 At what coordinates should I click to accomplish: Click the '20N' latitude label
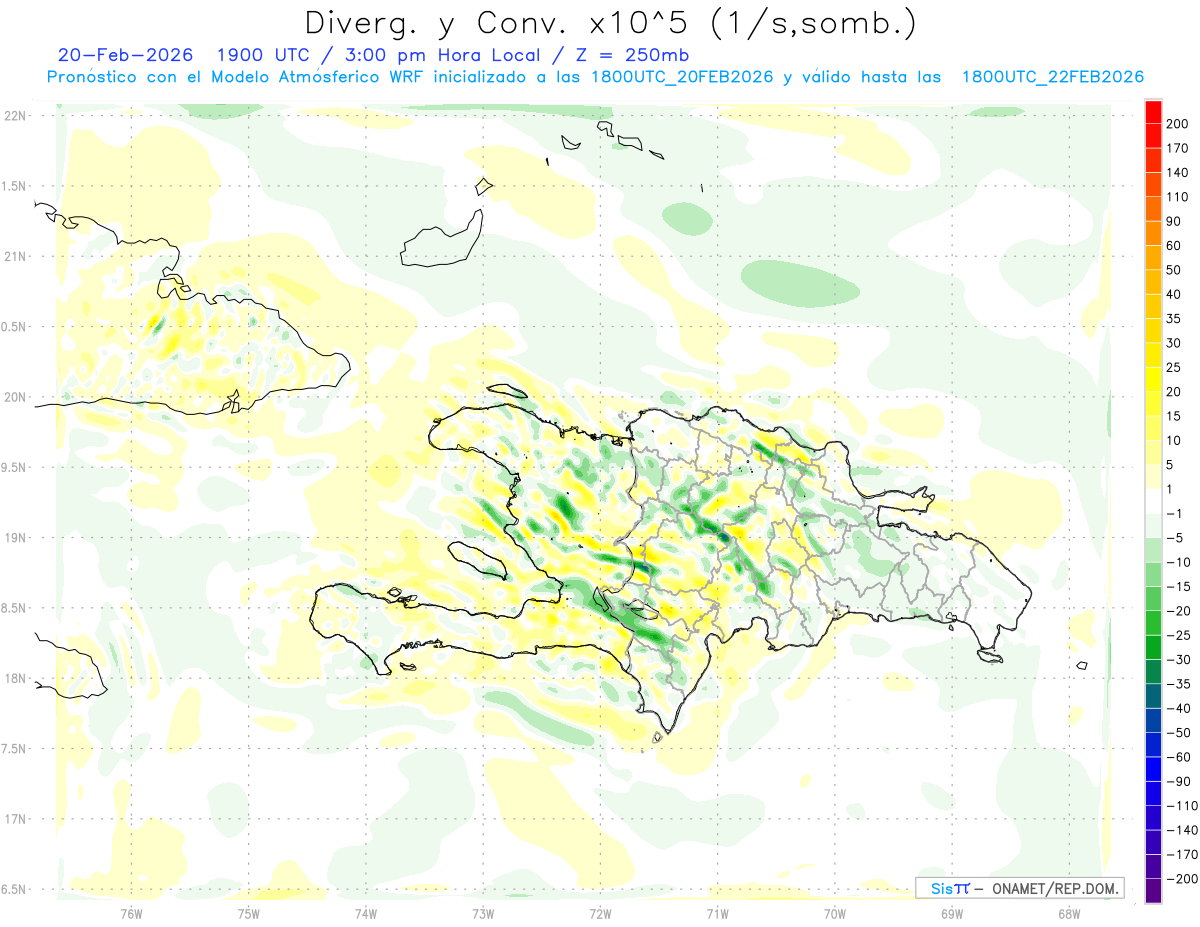coord(16,397)
